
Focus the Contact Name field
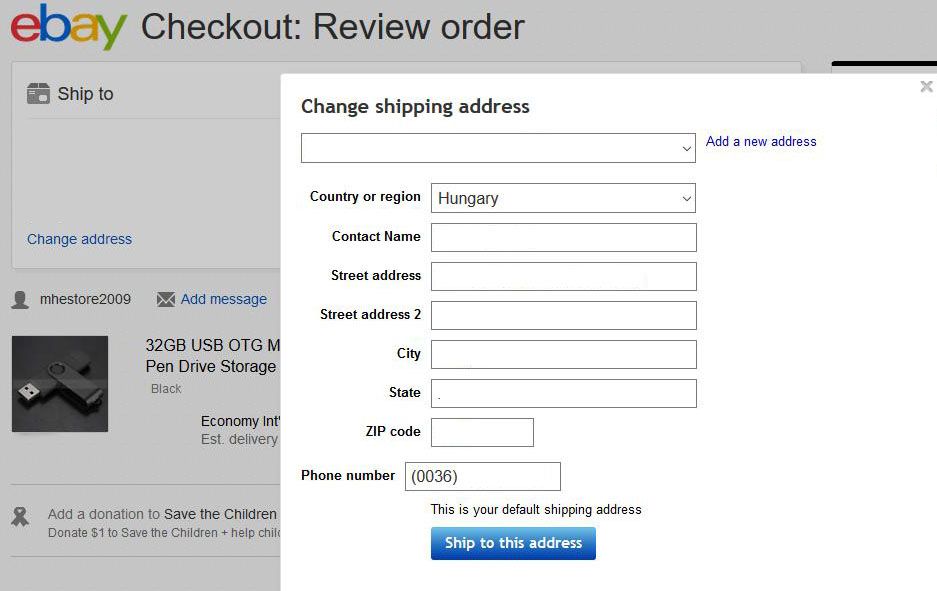(563, 237)
